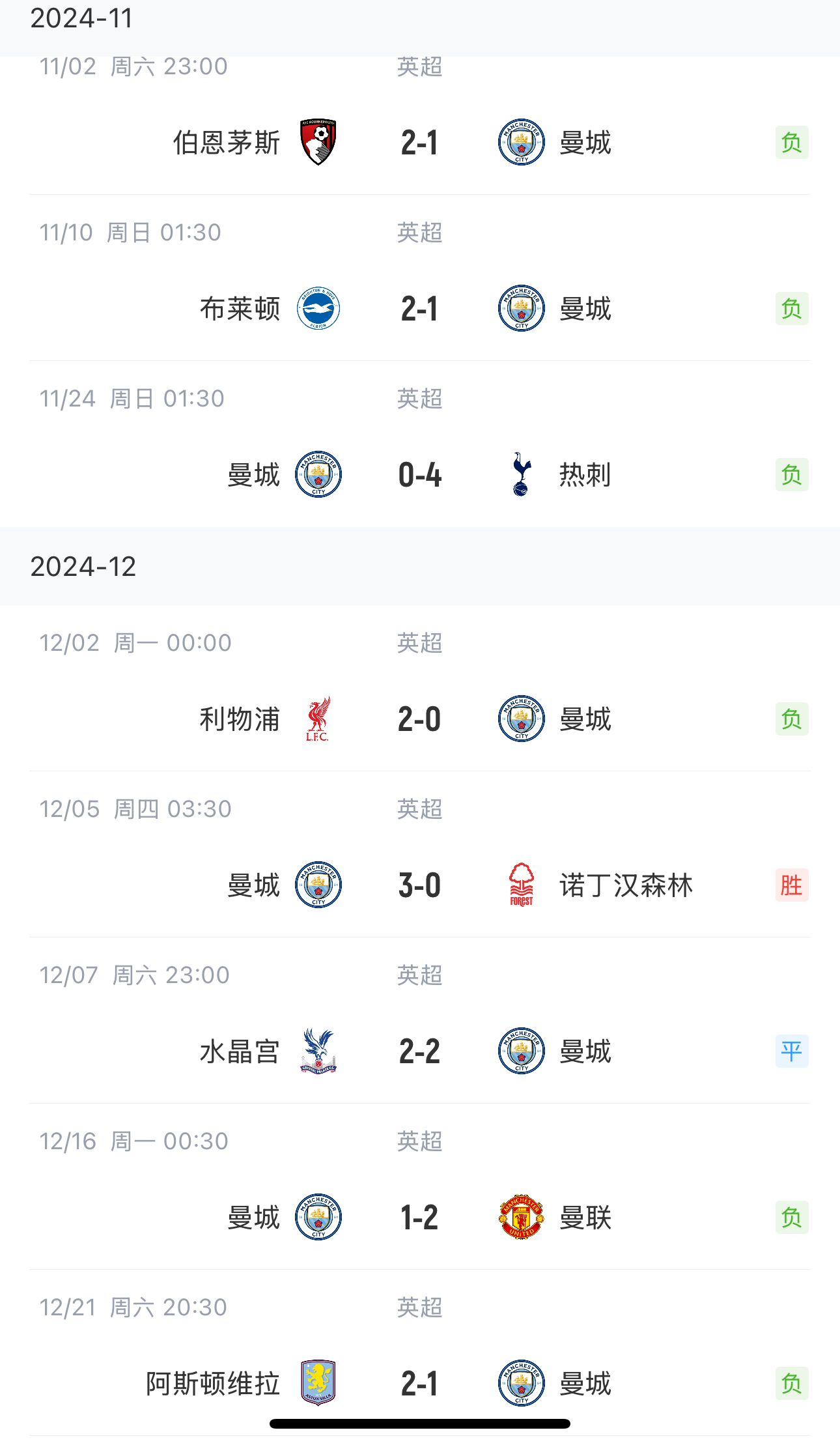This screenshot has width=840, height=1443.
Task: Open the 曼城 3-0 诺丁汉森林 score
Action: 419,885
